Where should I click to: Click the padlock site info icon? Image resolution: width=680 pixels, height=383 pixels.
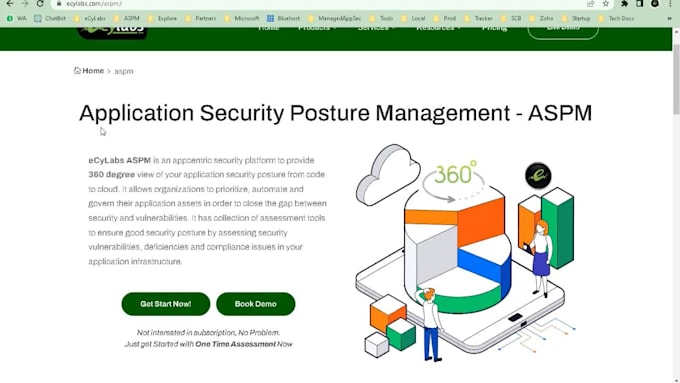point(59,3)
